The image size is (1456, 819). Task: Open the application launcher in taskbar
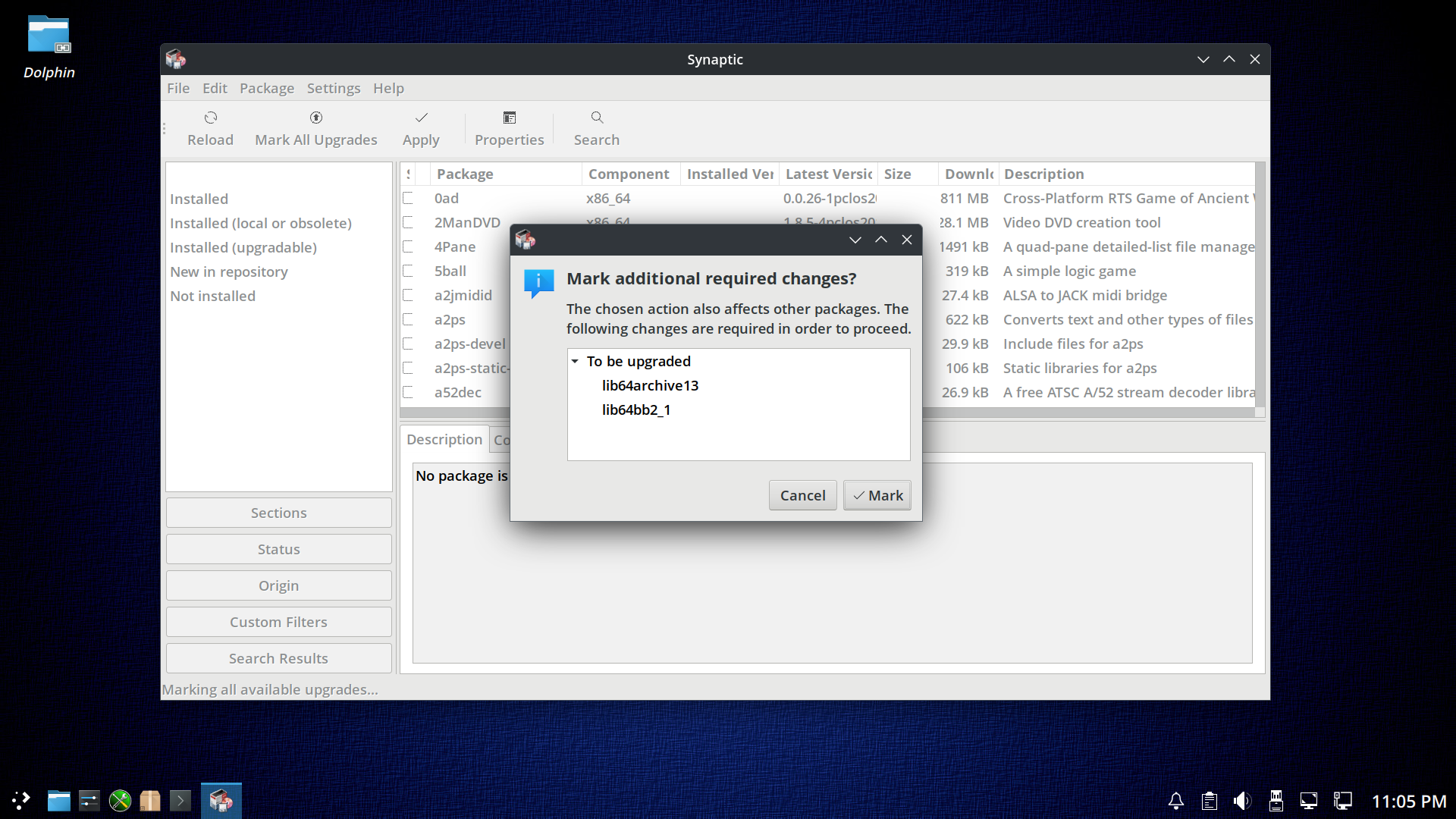click(21, 801)
